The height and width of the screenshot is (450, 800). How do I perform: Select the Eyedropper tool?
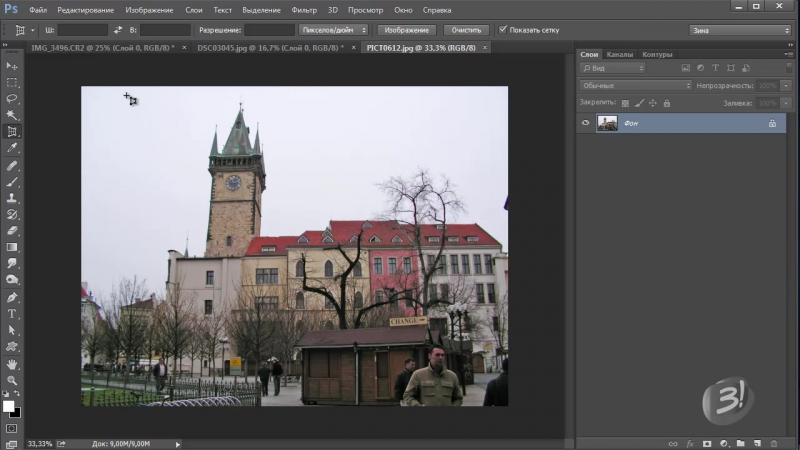click(x=12, y=148)
